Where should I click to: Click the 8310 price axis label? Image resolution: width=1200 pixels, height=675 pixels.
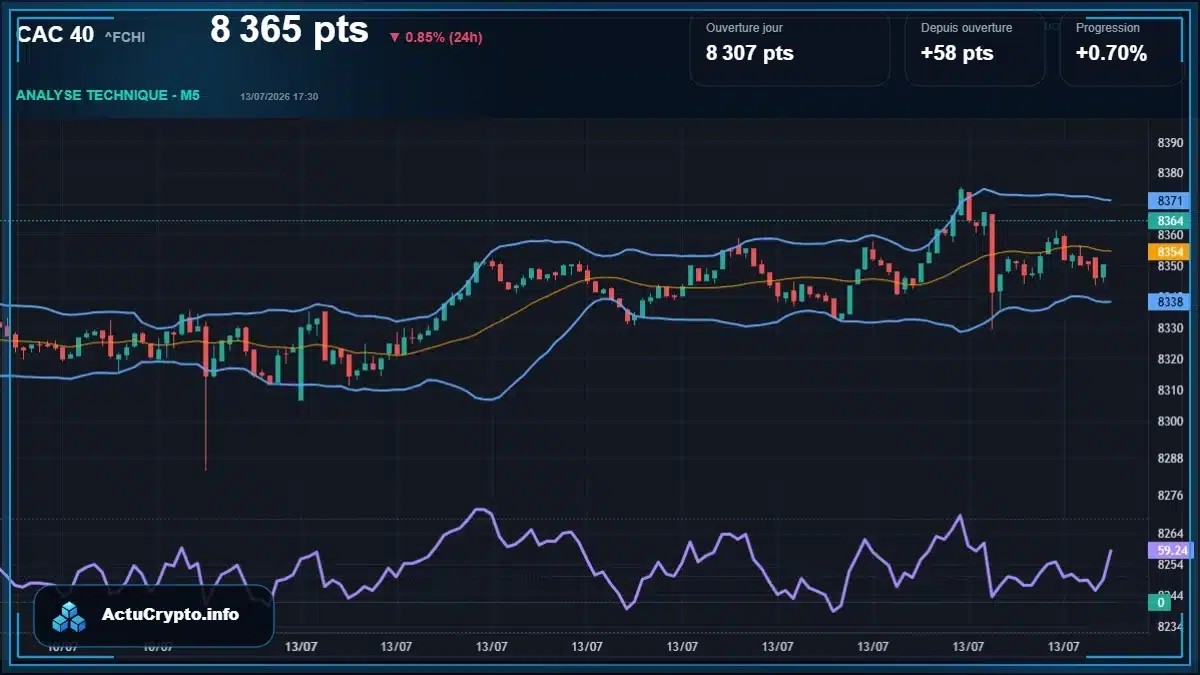click(1170, 390)
